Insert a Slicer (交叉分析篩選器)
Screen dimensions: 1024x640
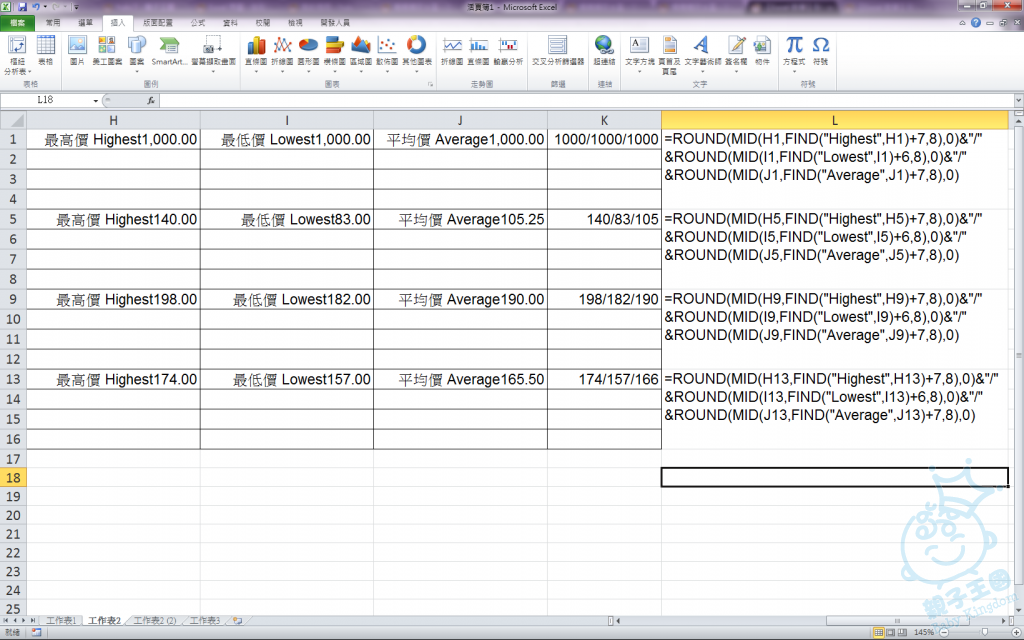[557, 50]
